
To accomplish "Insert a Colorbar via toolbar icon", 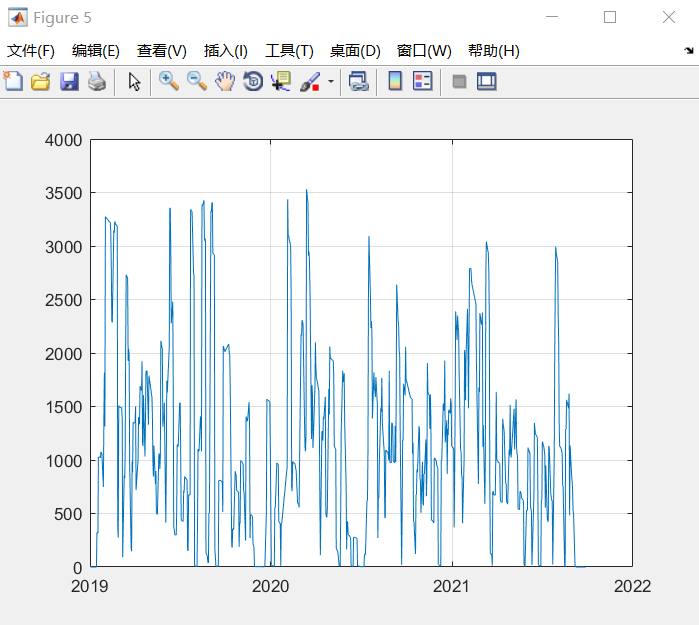I will [395, 82].
